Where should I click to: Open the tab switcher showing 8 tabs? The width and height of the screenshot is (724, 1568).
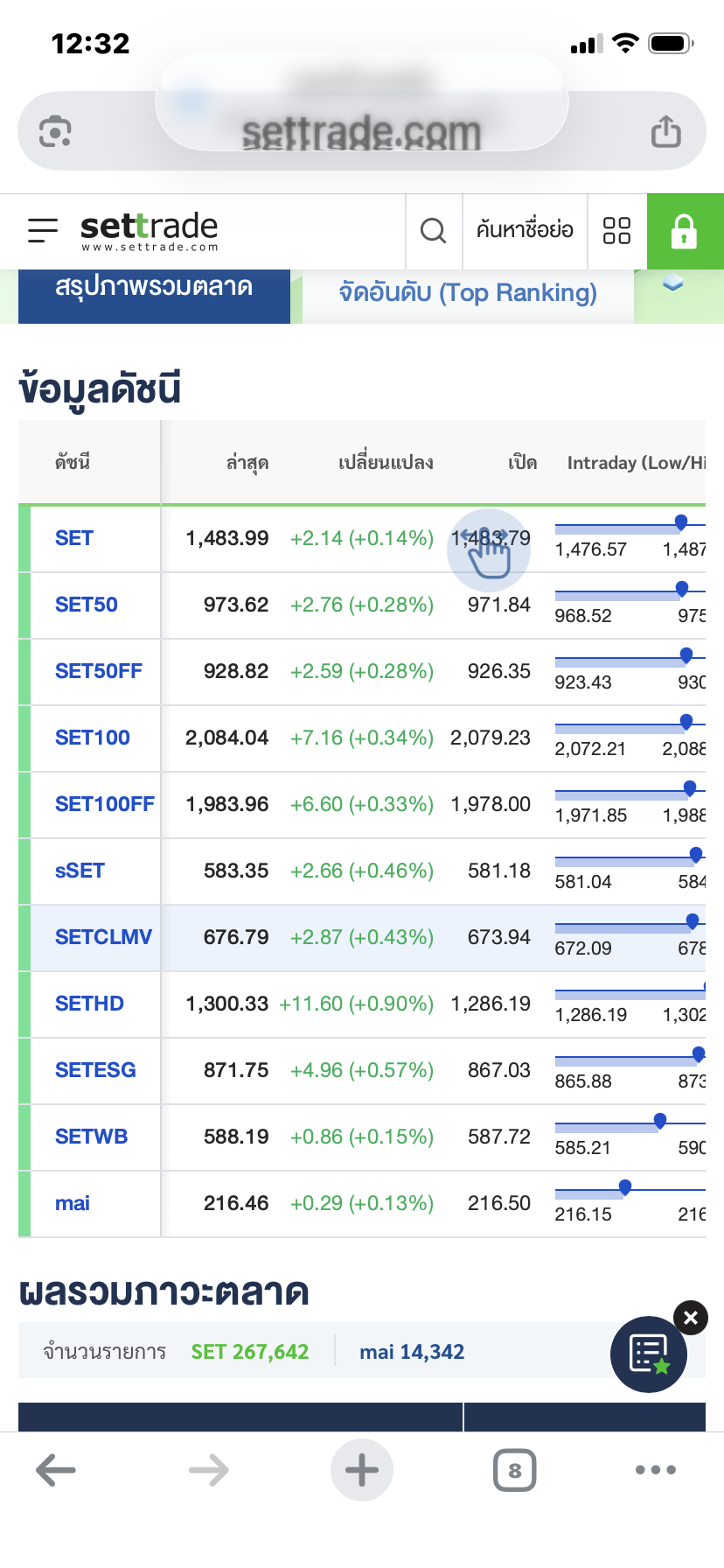(514, 1470)
